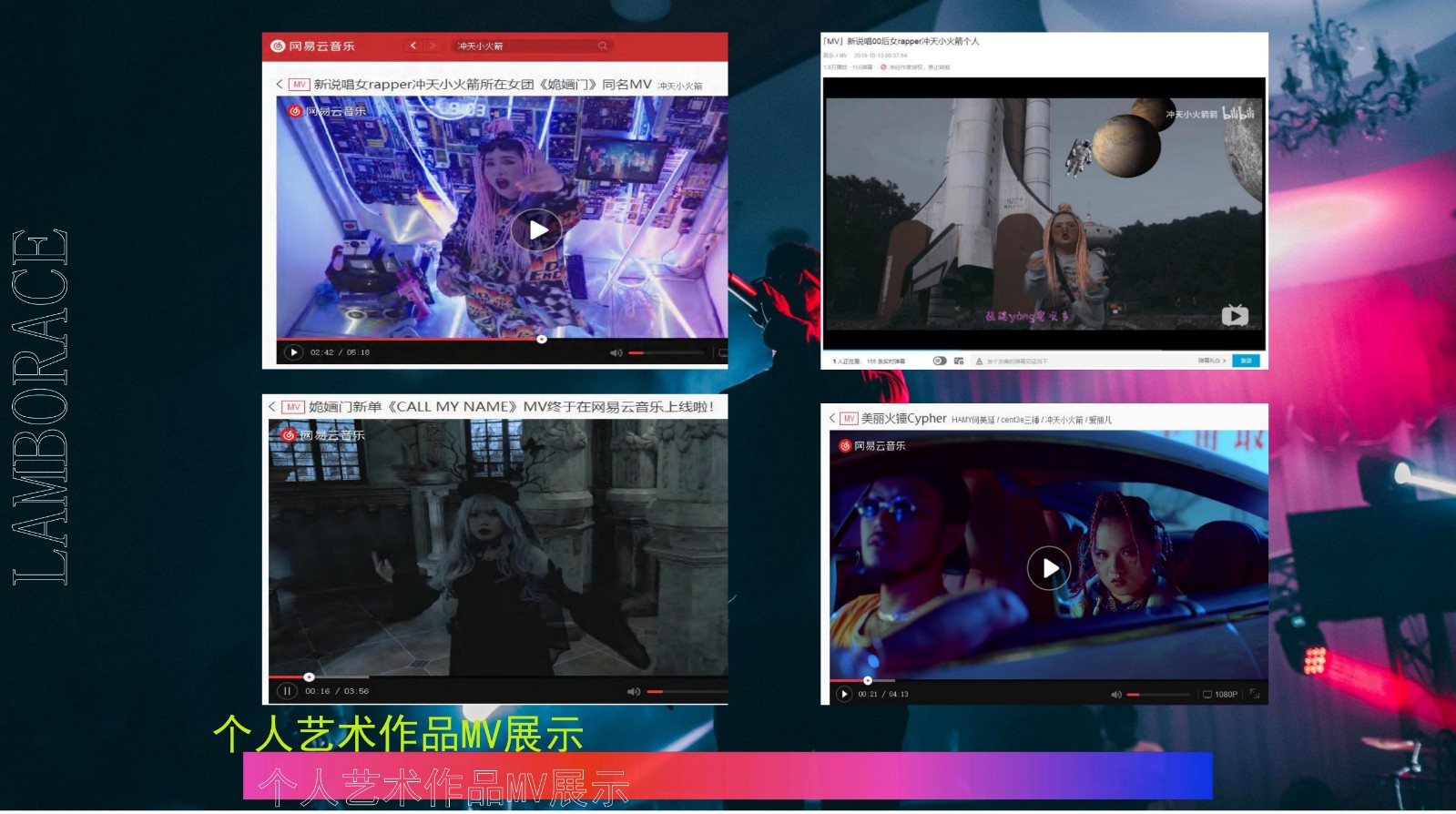Viewport: 1456px width, 814px height.
Task: Open the 弹幕礼仪 link
Action: click(x=1212, y=361)
